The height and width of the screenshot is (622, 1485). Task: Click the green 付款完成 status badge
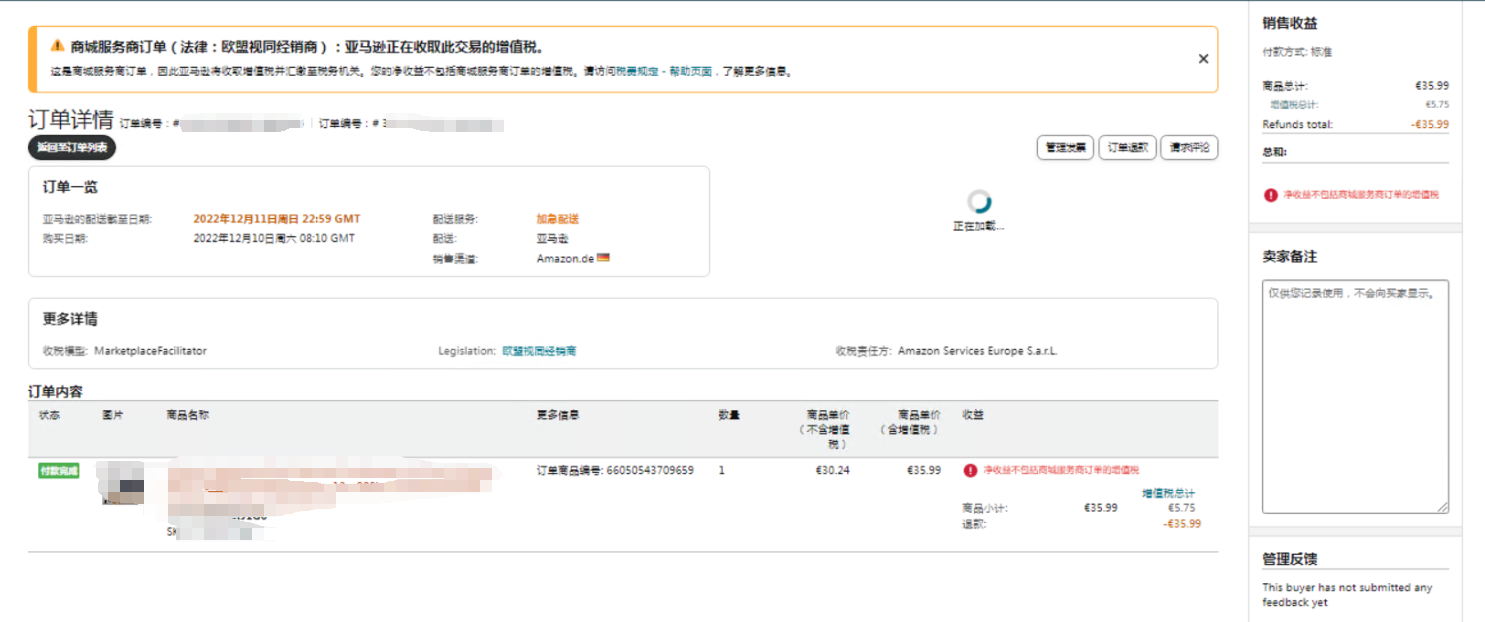[x=59, y=470]
